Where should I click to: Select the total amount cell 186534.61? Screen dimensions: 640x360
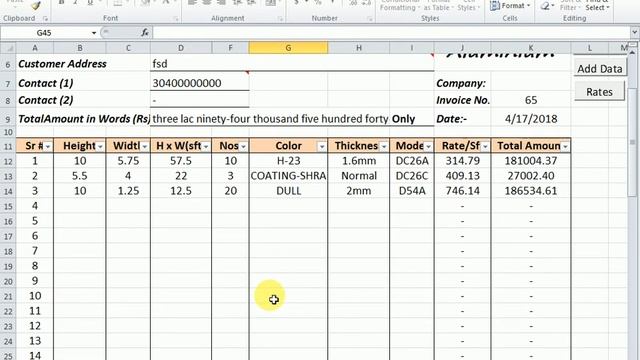[531, 191]
